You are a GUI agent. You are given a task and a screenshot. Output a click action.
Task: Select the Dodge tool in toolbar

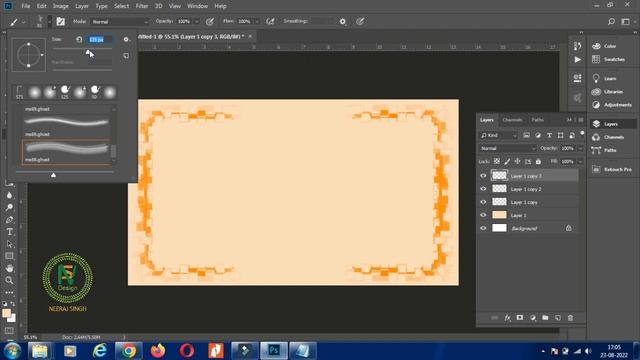click(9, 207)
